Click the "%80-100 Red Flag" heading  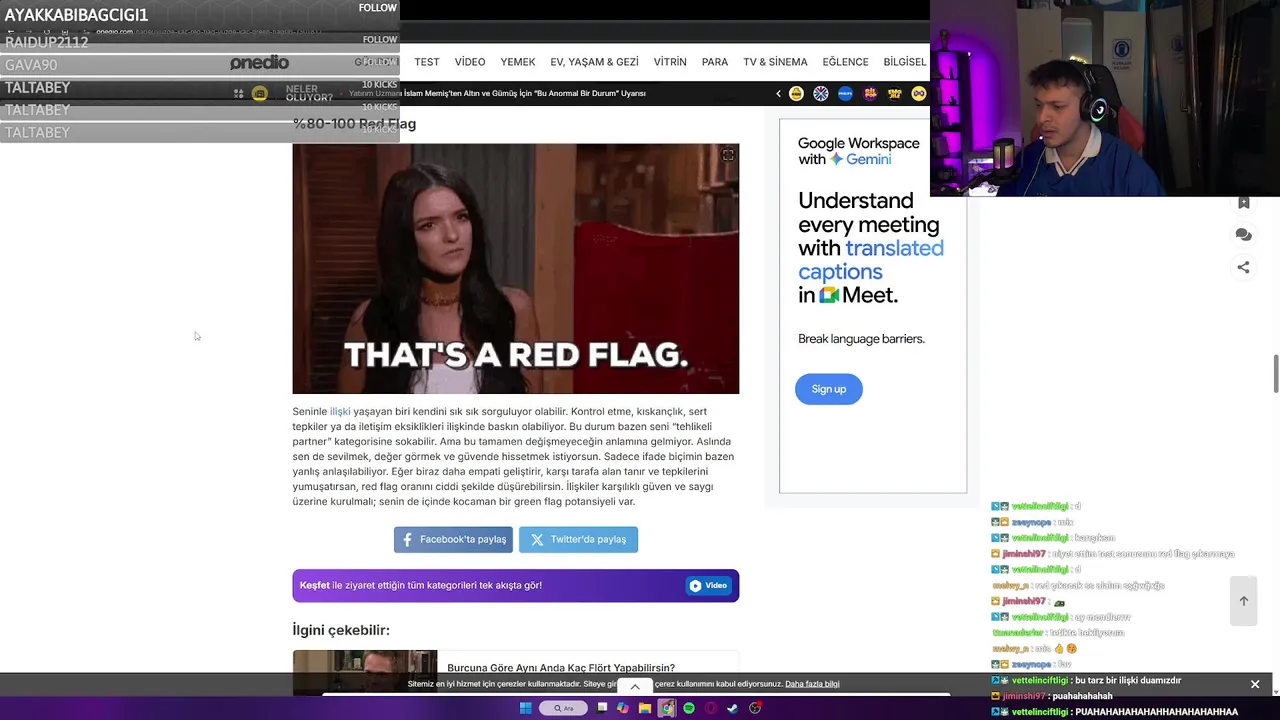click(x=354, y=124)
